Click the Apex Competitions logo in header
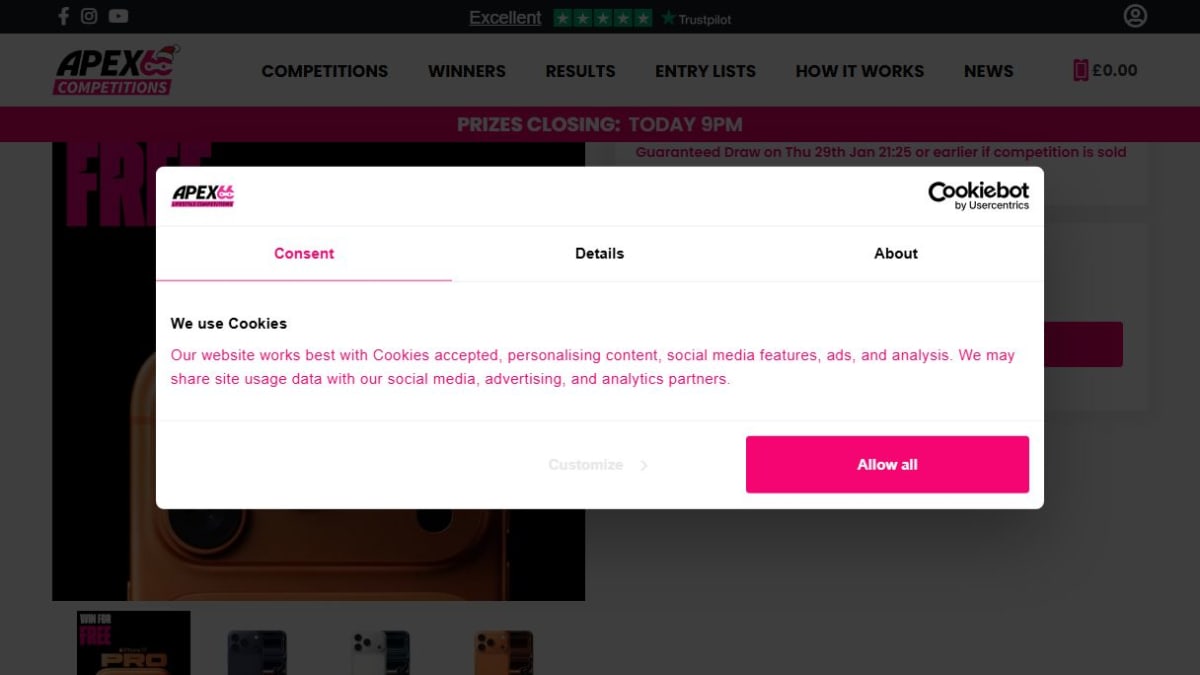This screenshot has height=675, width=1200. click(x=116, y=70)
